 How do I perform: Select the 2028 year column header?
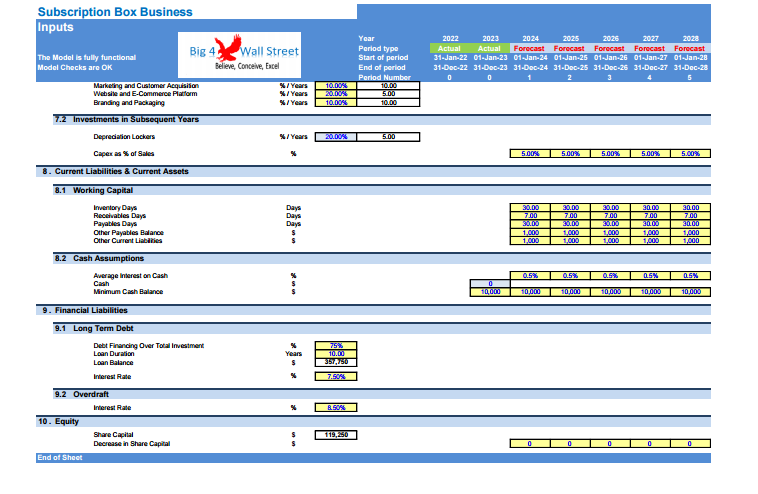point(690,39)
